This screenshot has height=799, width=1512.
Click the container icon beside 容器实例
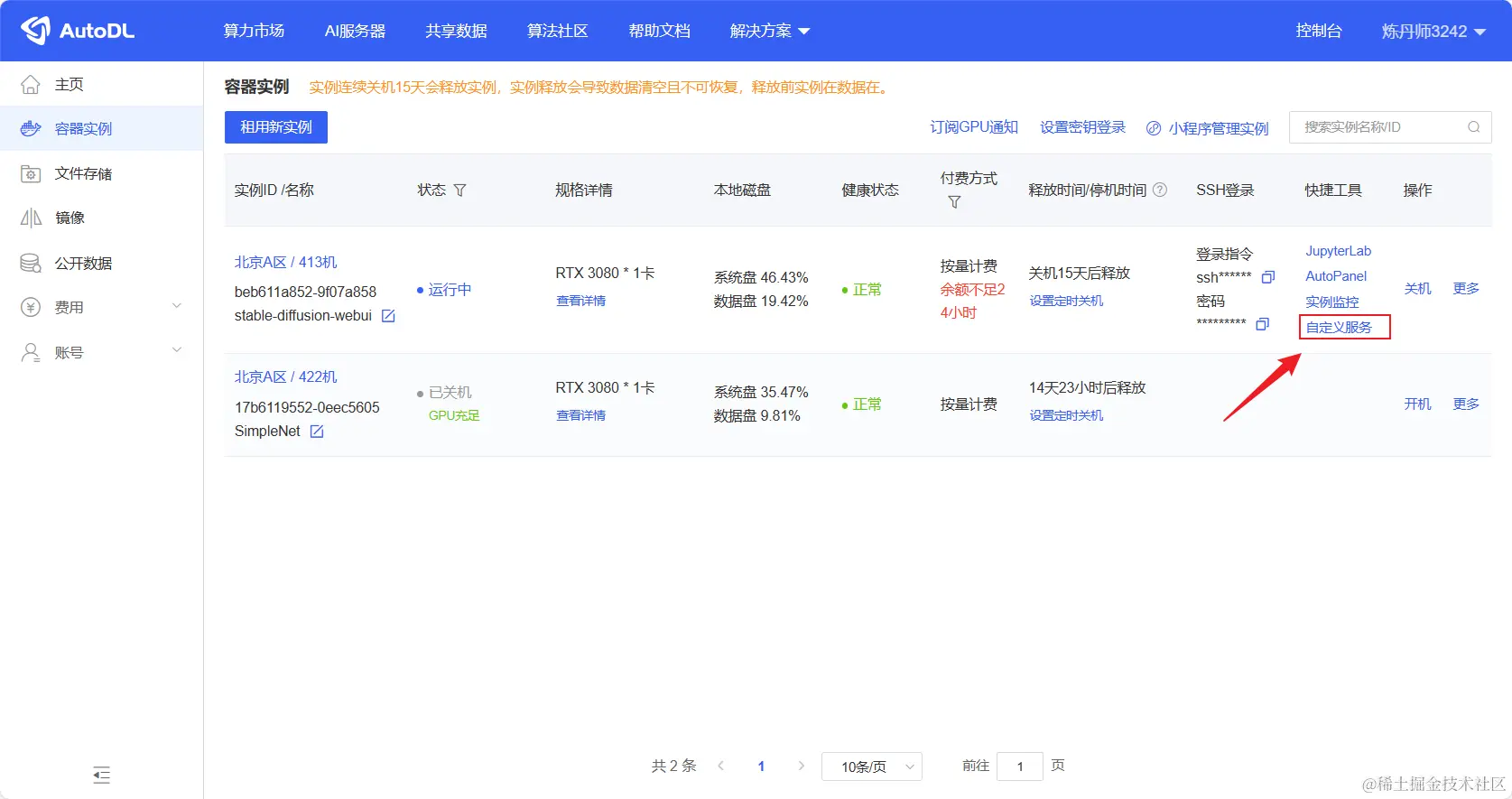pyautogui.click(x=31, y=128)
